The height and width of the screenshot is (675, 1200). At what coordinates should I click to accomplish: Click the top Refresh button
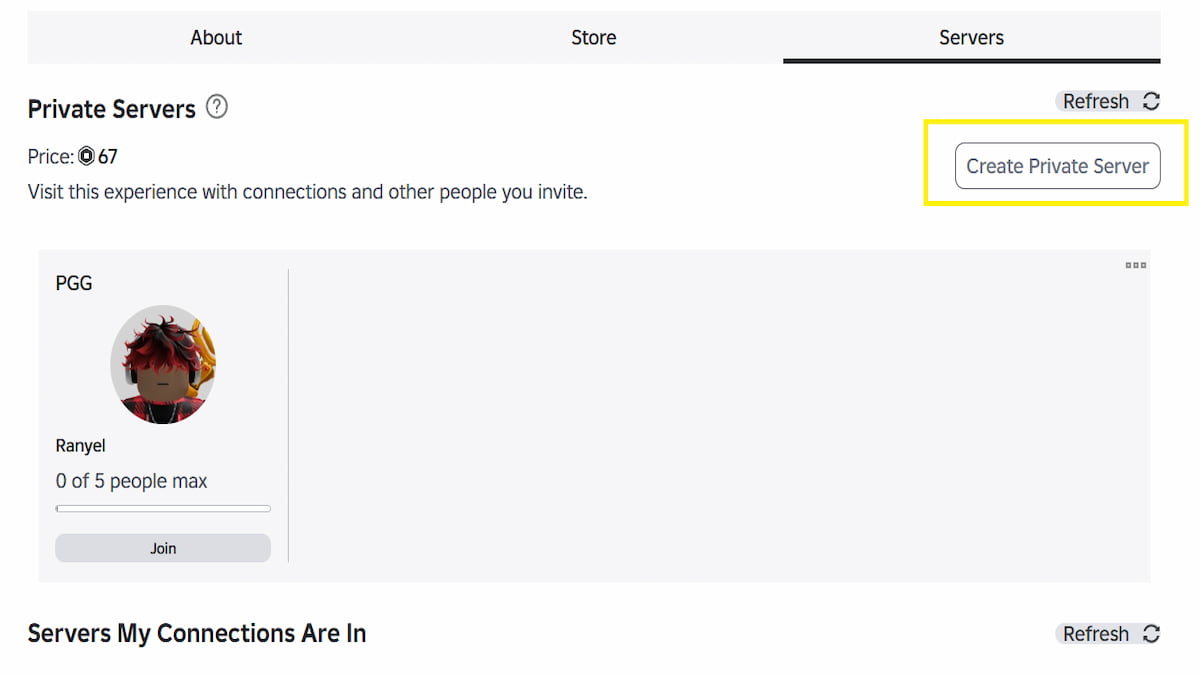(1096, 101)
